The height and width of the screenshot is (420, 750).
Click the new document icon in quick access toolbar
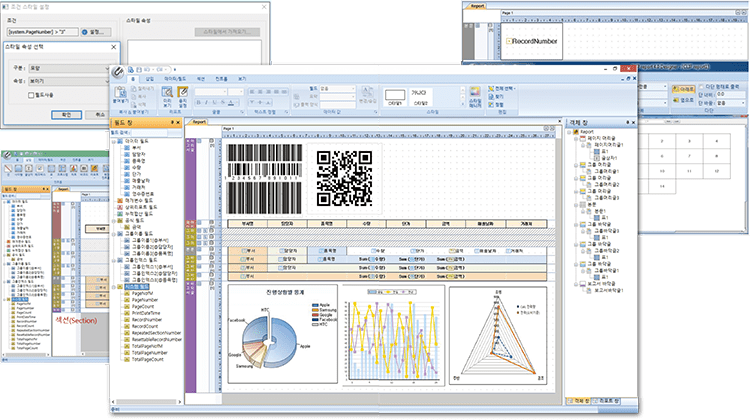pyautogui.click(x=131, y=70)
